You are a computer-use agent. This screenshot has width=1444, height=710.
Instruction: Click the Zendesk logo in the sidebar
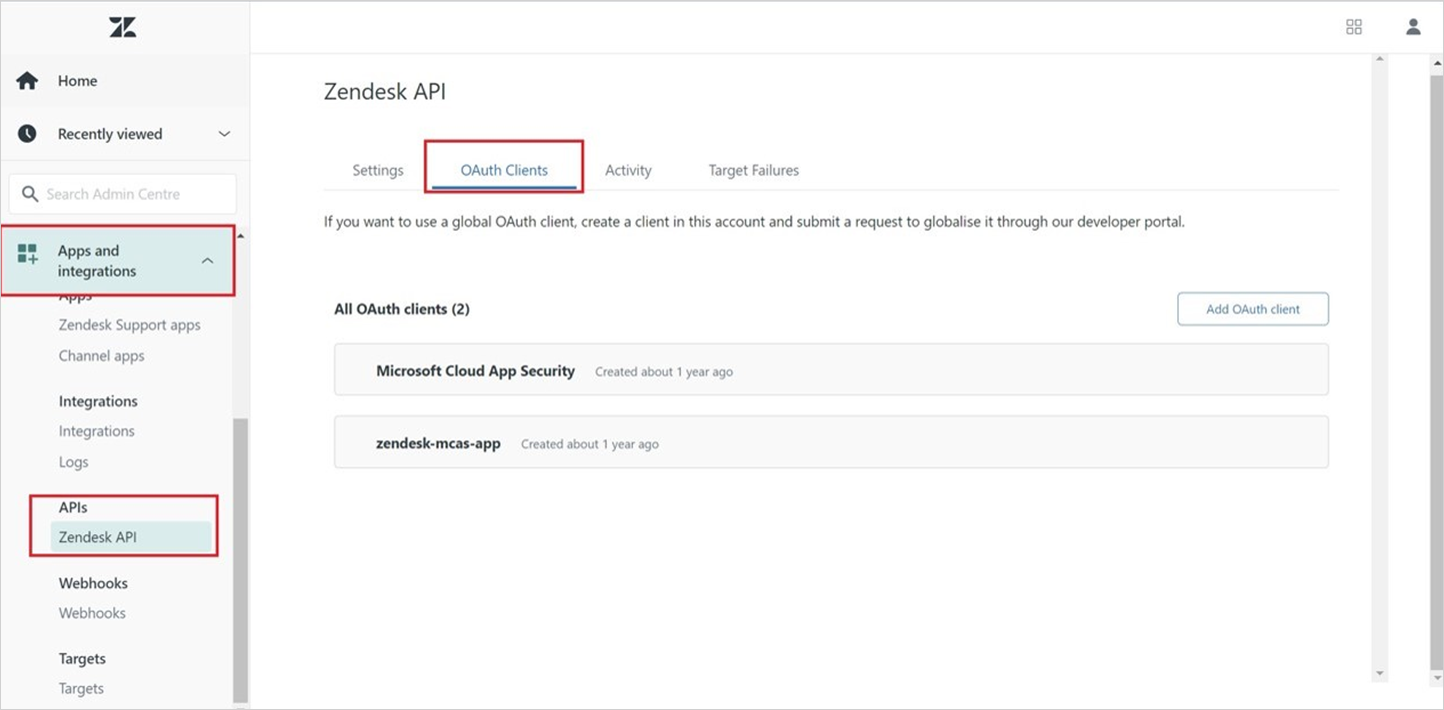[x=122, y=27]
